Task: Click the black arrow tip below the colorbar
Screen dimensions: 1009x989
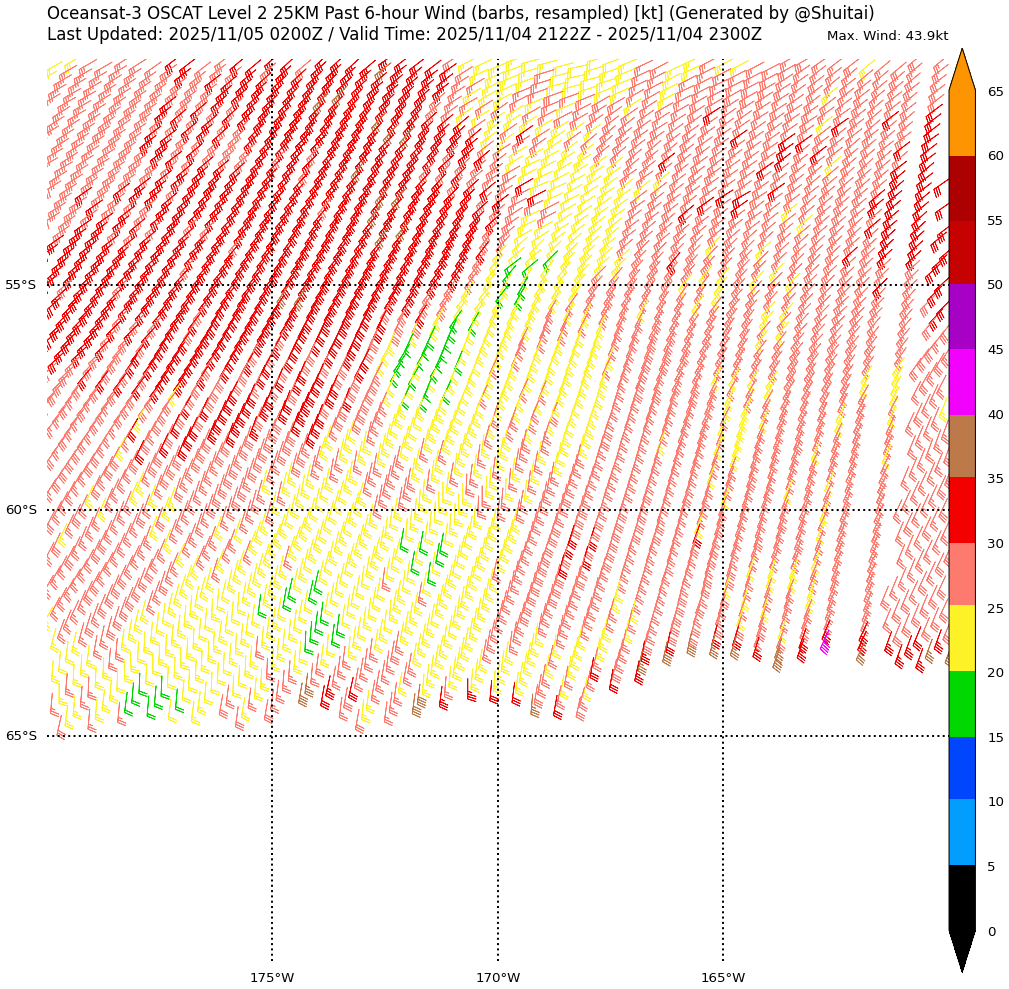Action: click(x=962, y=950)
